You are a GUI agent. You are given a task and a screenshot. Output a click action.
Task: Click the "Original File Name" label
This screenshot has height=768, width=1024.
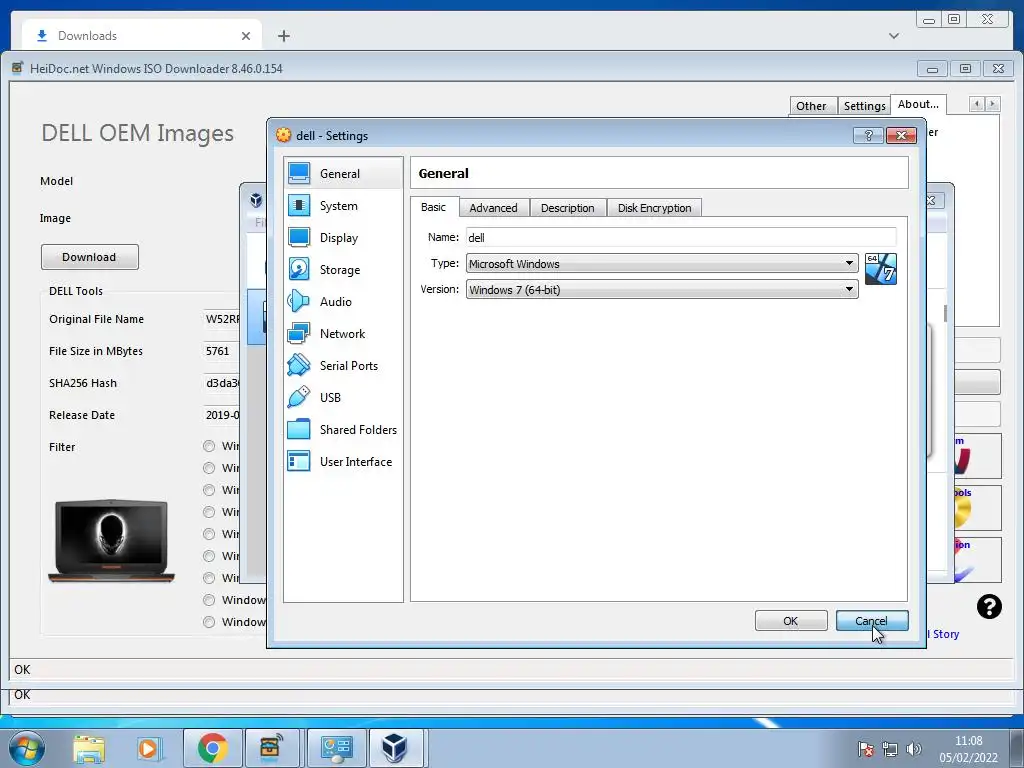pos(97,319)
